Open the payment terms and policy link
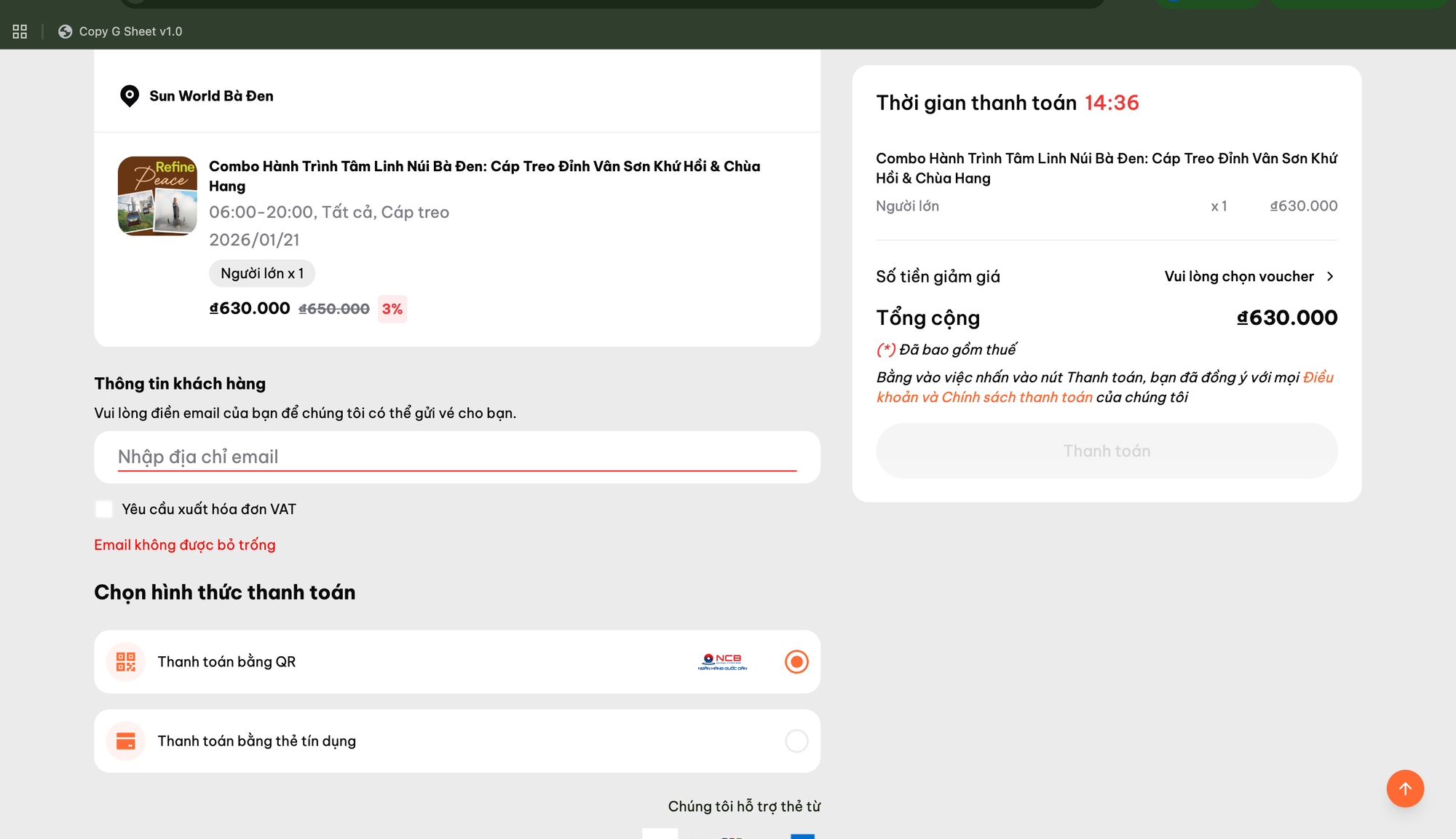The image size is (1456, 839). pos(984,397)
